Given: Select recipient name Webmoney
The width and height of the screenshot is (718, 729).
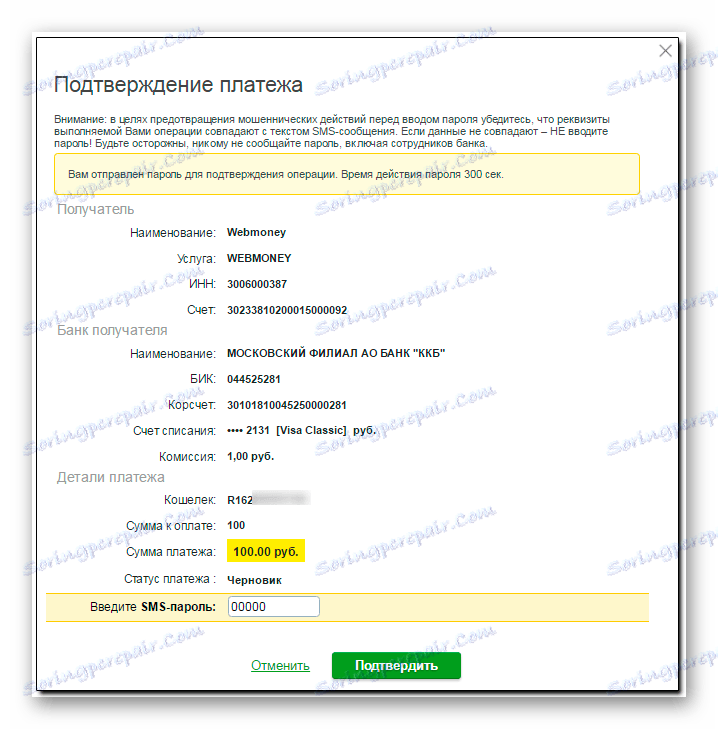Looking at the screenshot, I should pos(256,232).
